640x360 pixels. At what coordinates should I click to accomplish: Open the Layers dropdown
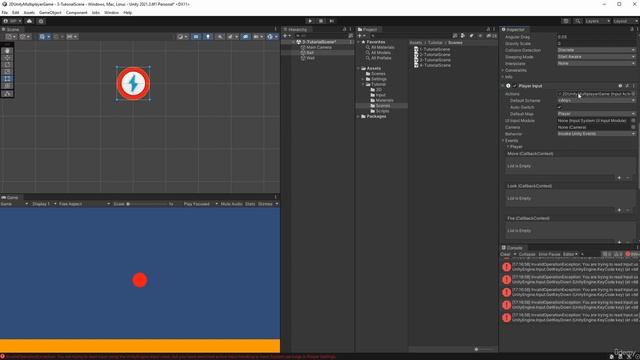click(598, 21)
